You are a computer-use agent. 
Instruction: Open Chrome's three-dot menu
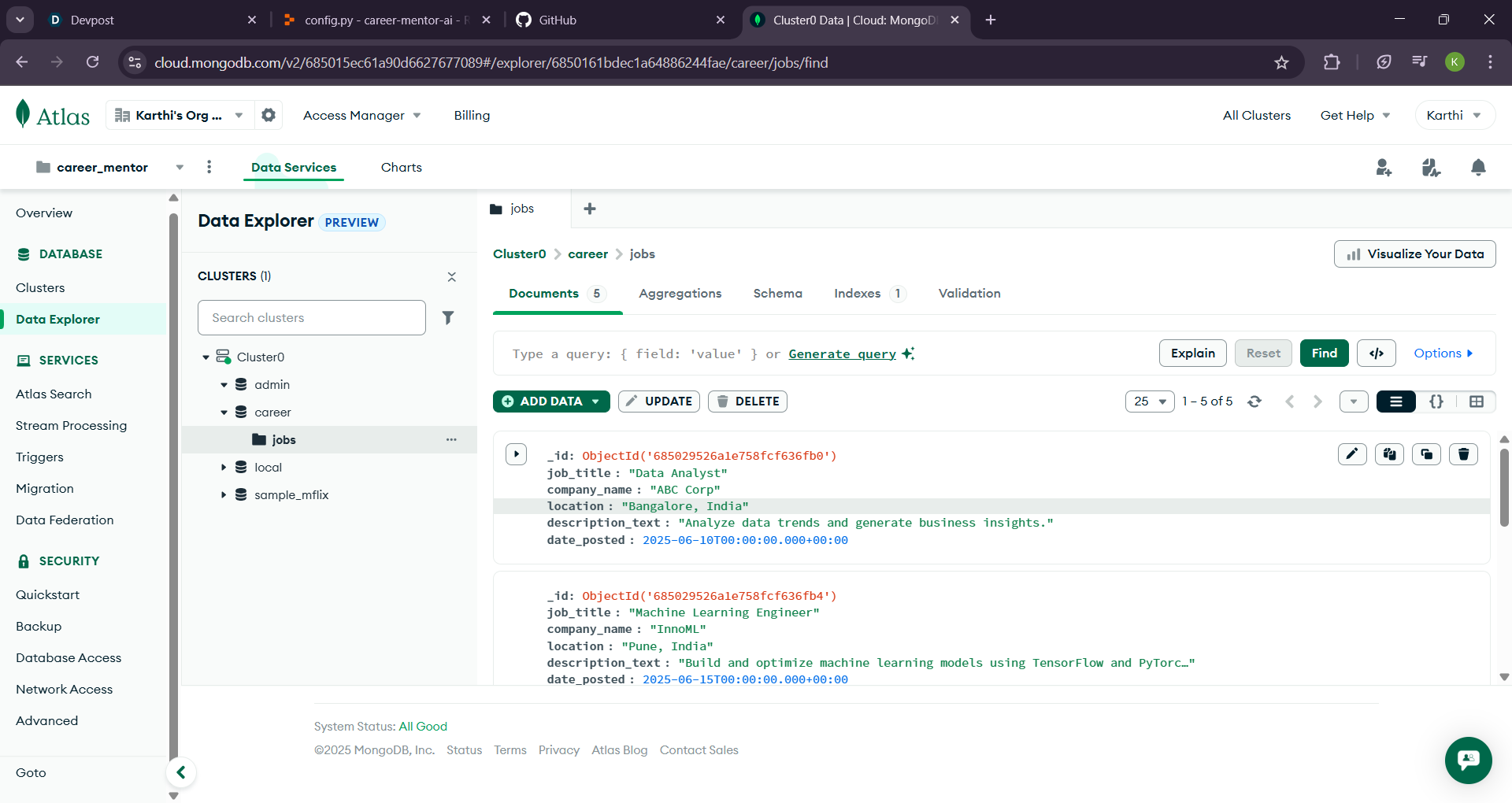click(x=1490, y=62)
